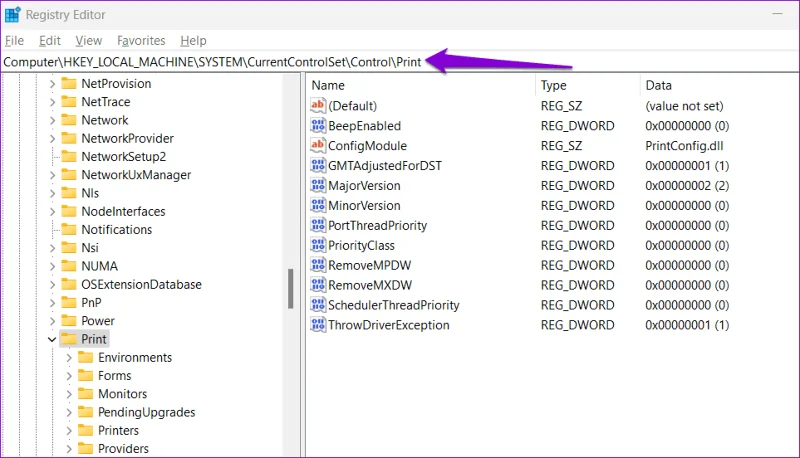The height and width of the screenshot is (458, 800).
Task: Select the Forms subkey label
Action: [115, 375]
